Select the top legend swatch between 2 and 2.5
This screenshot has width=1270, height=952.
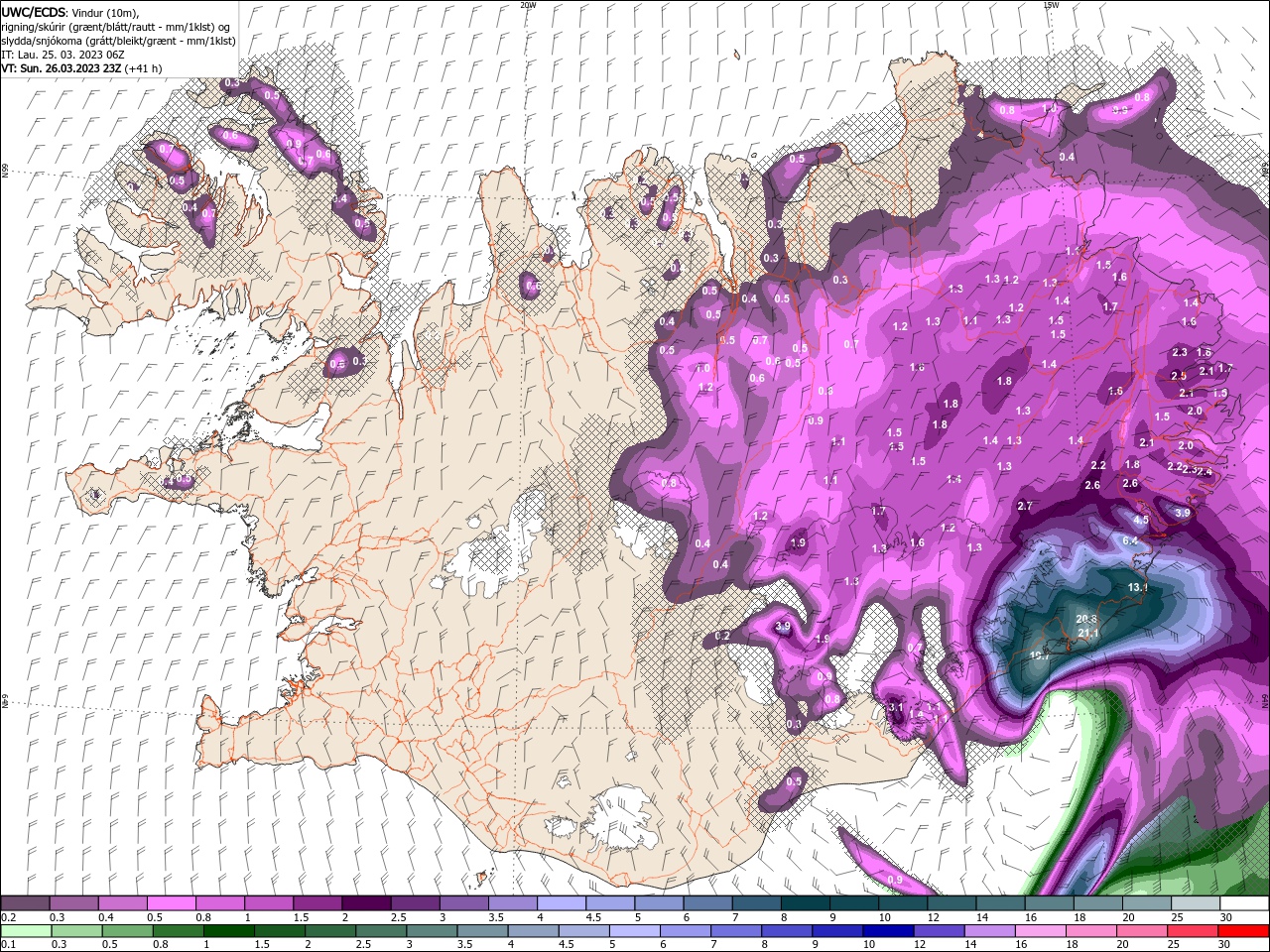pos(366,903)
